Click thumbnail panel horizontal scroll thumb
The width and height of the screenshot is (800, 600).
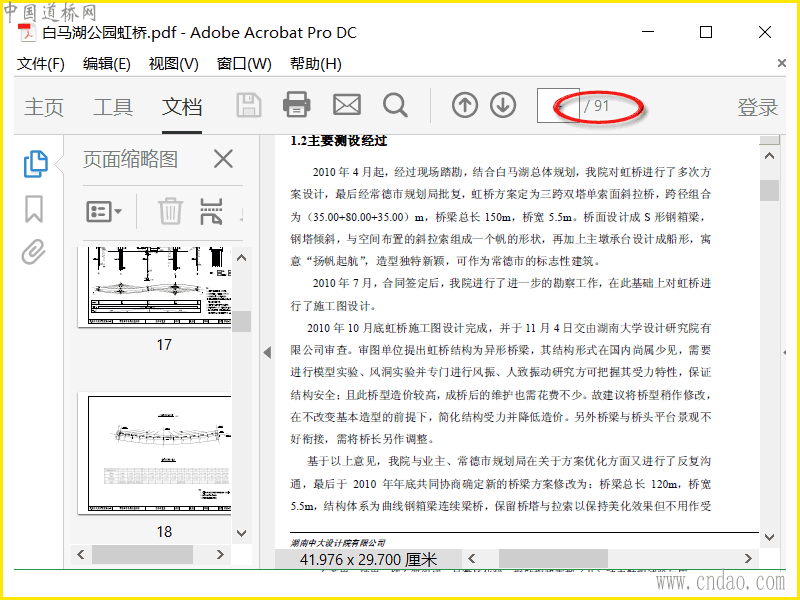(x=142, y=555)
